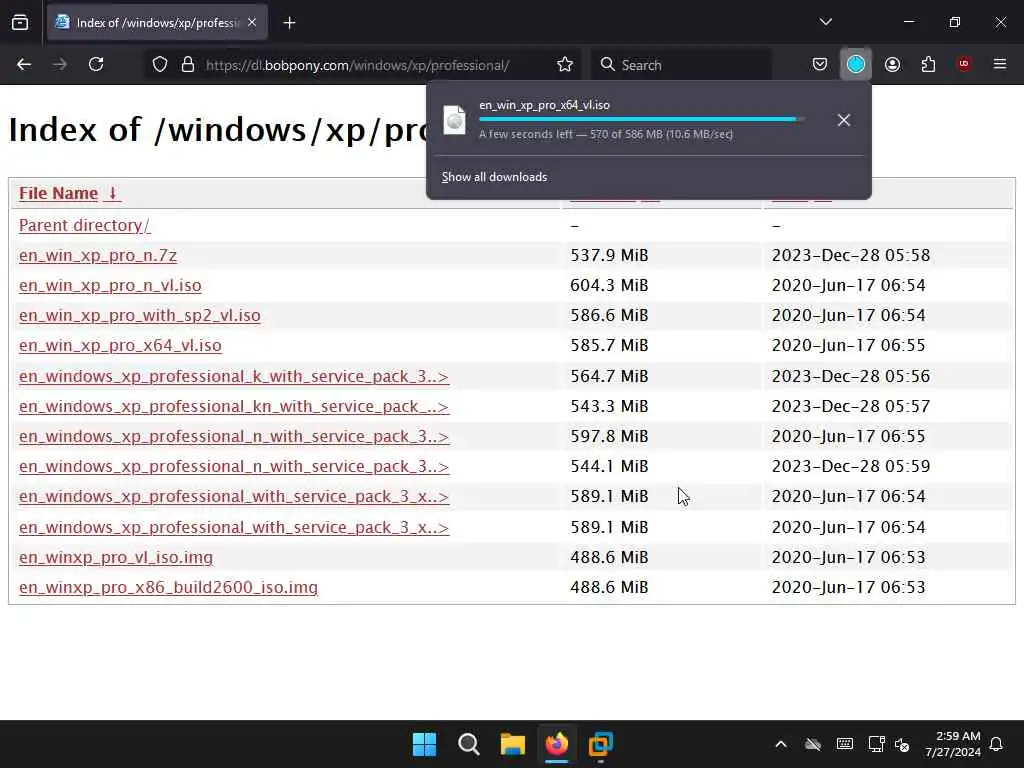Open the uBlock Origin extension
The height and width of the screenshot is (768, 1024).
[964, 64]
